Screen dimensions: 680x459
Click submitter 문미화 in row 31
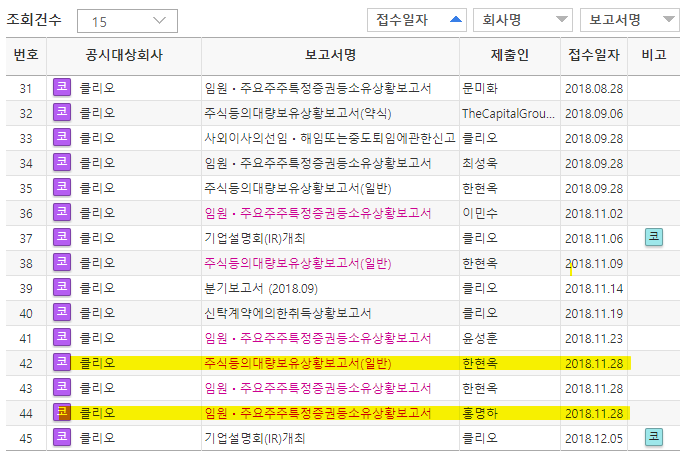[480, 88]
